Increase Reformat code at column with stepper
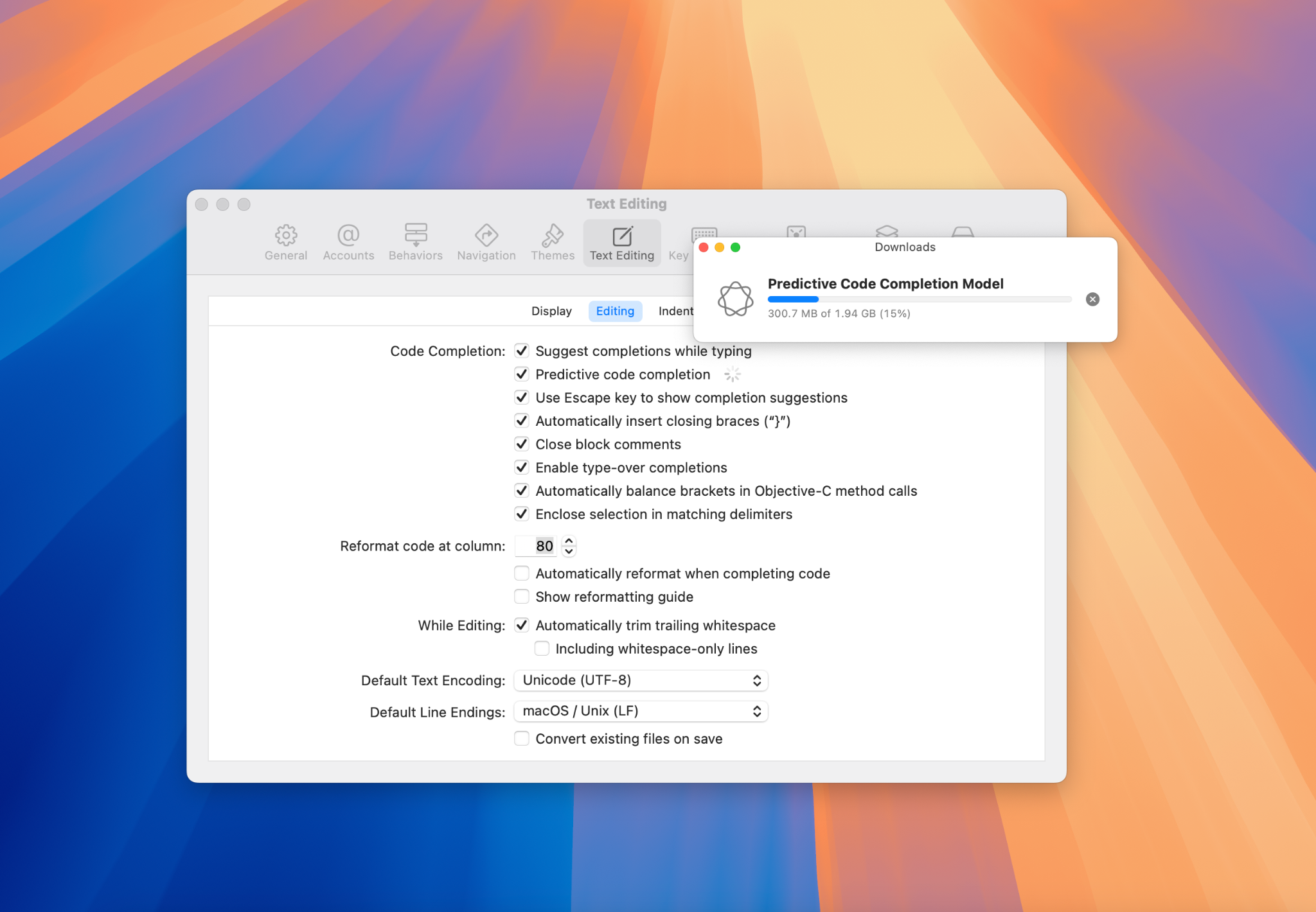Screen dimensions: 1316x912 pos(569,540)
